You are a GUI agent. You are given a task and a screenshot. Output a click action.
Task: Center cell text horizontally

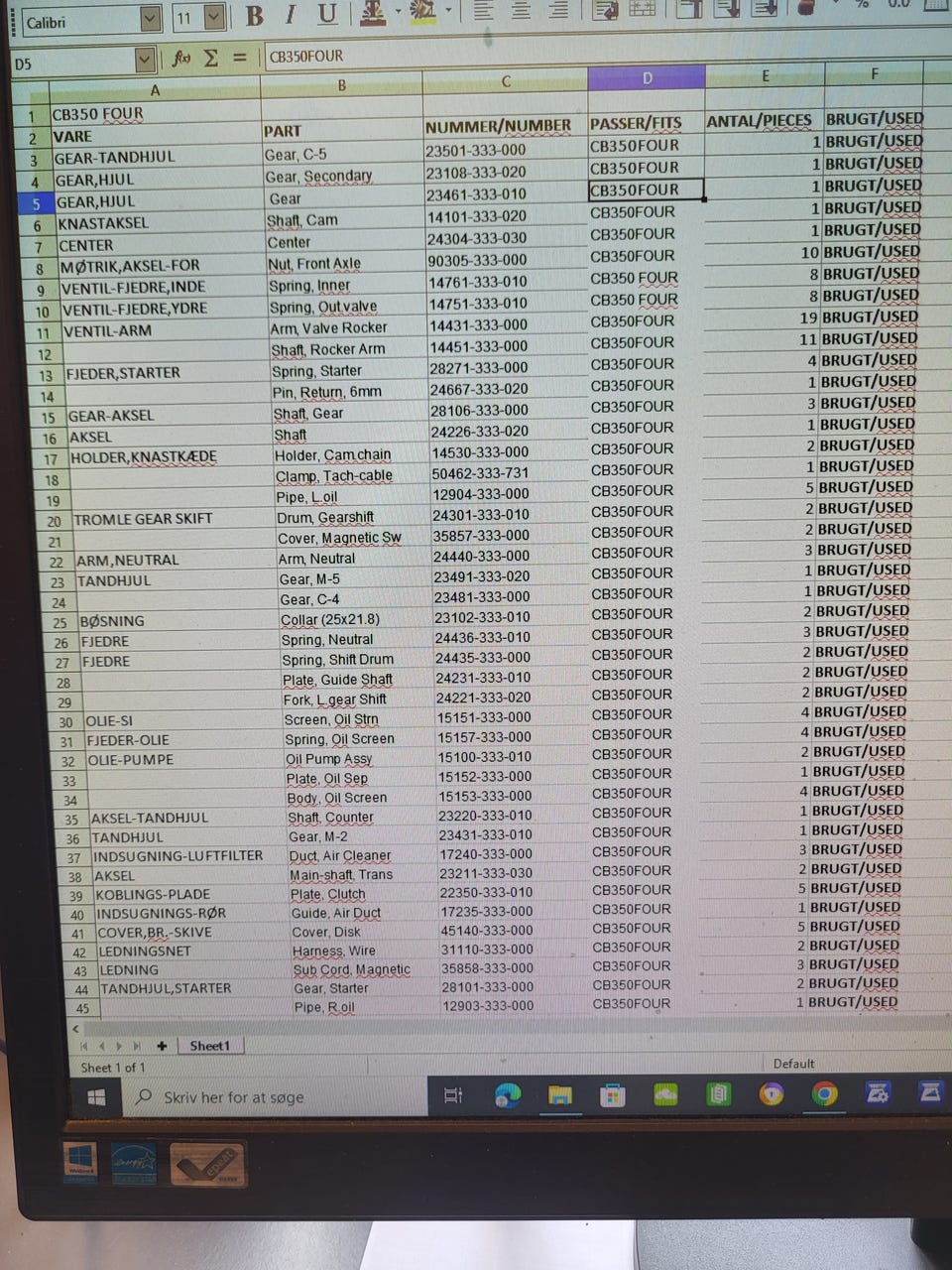point(521,10)
